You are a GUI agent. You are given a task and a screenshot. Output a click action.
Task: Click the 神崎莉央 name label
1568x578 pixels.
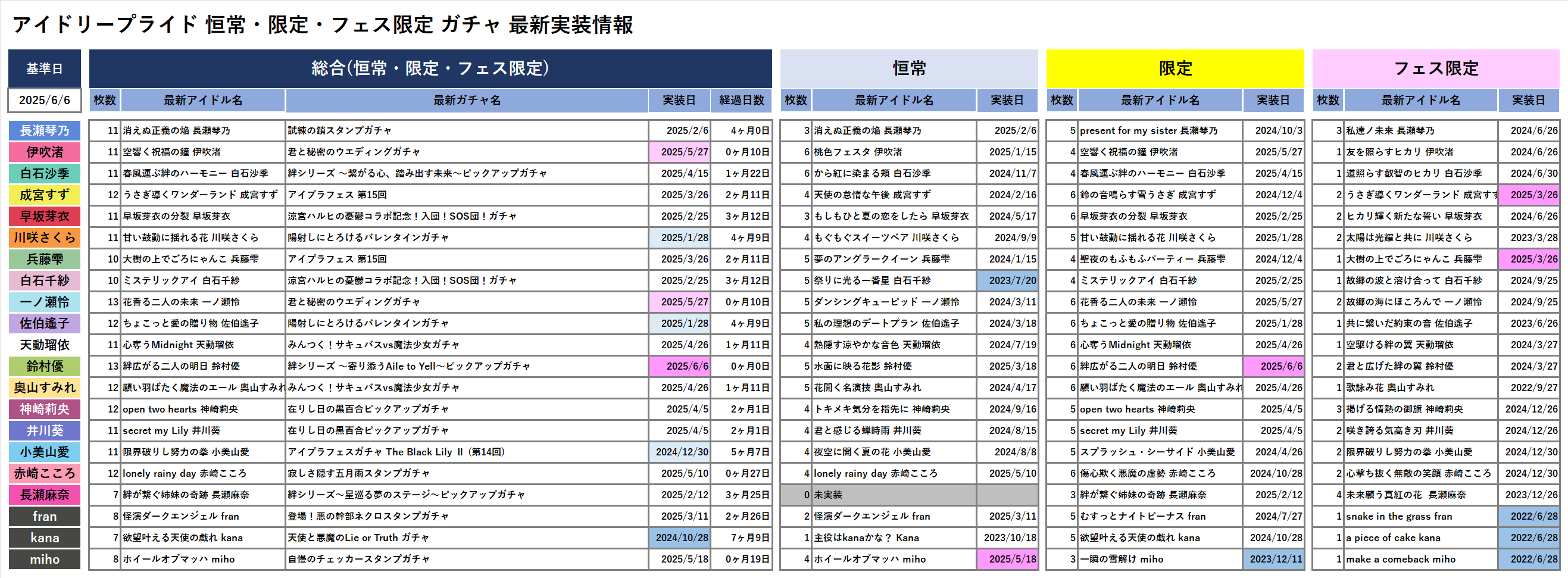click(45, 410)
